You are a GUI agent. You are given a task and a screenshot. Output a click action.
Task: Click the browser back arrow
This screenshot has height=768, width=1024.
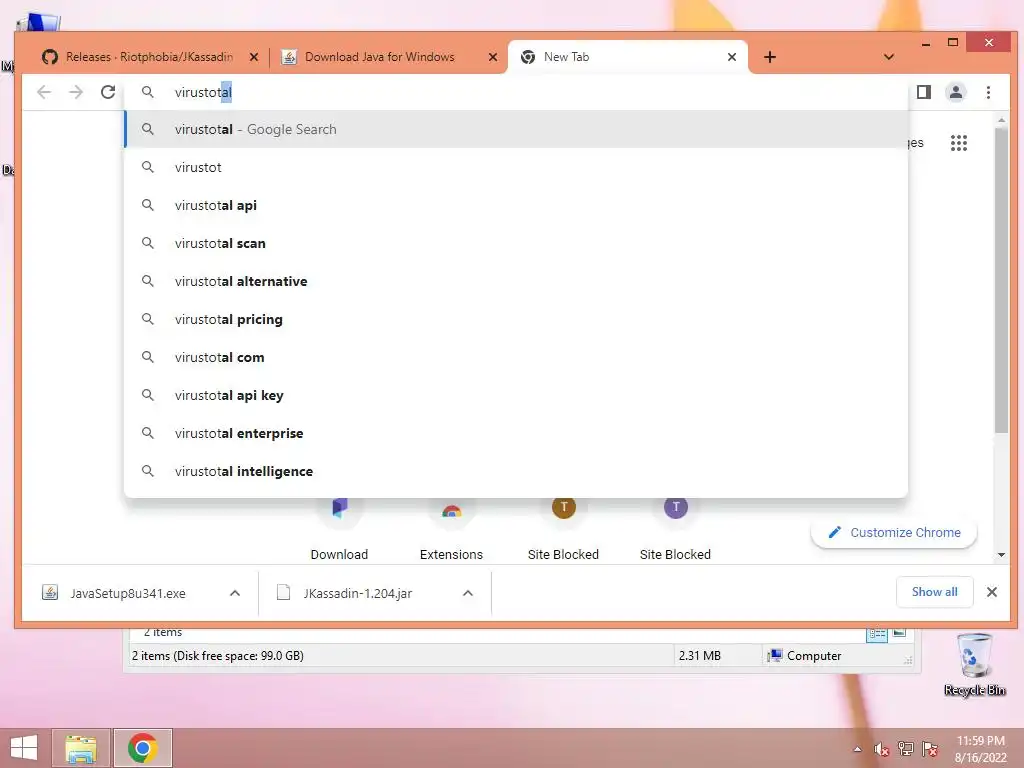pyautogui.click(x=44, y=92)
